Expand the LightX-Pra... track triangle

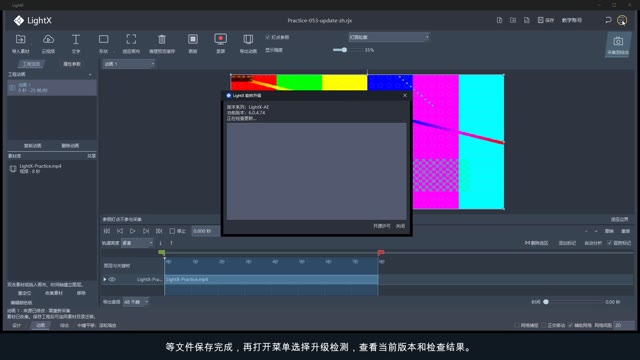105,280
